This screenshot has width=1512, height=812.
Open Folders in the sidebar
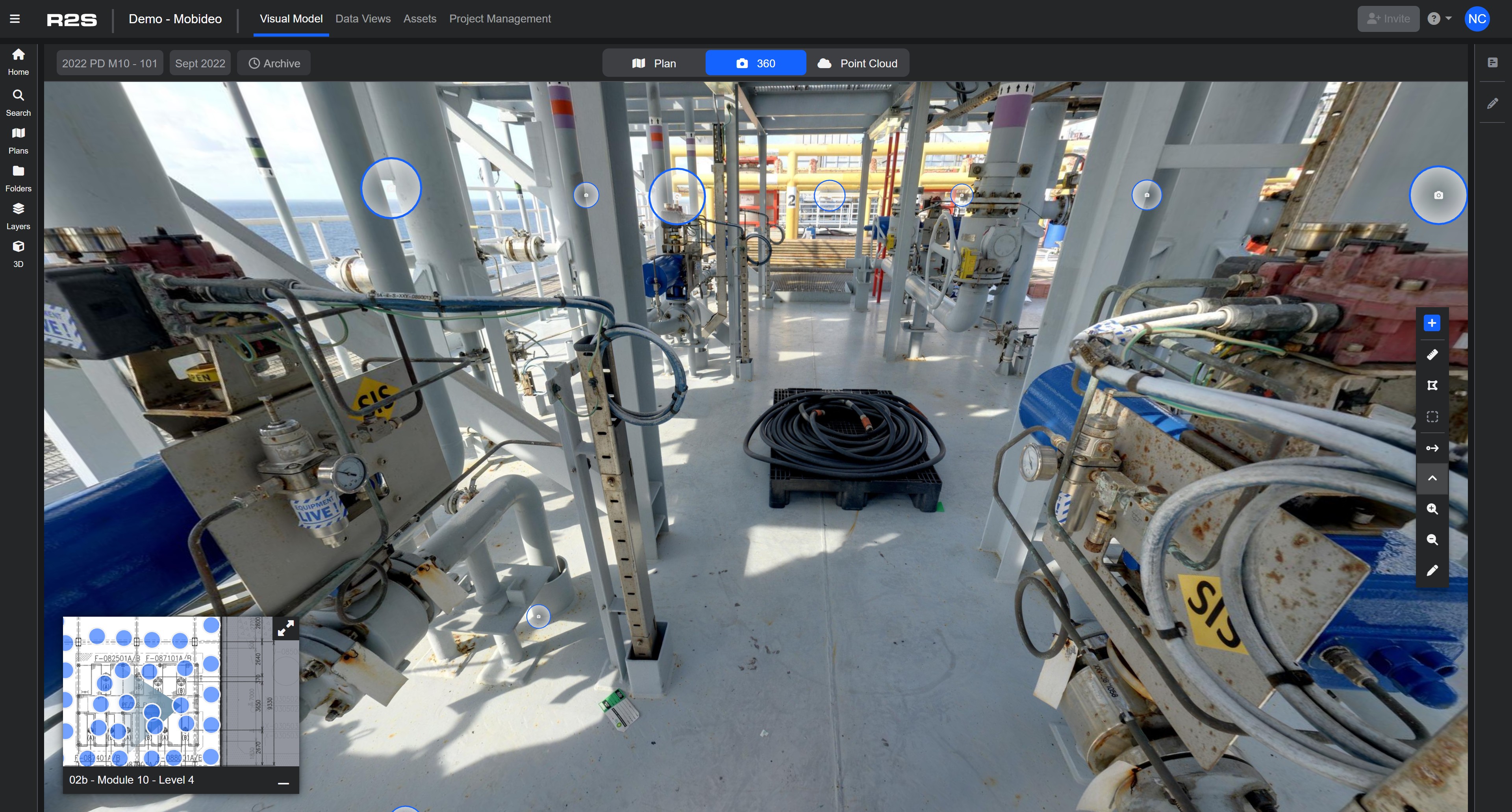click(x=18, y=178)
